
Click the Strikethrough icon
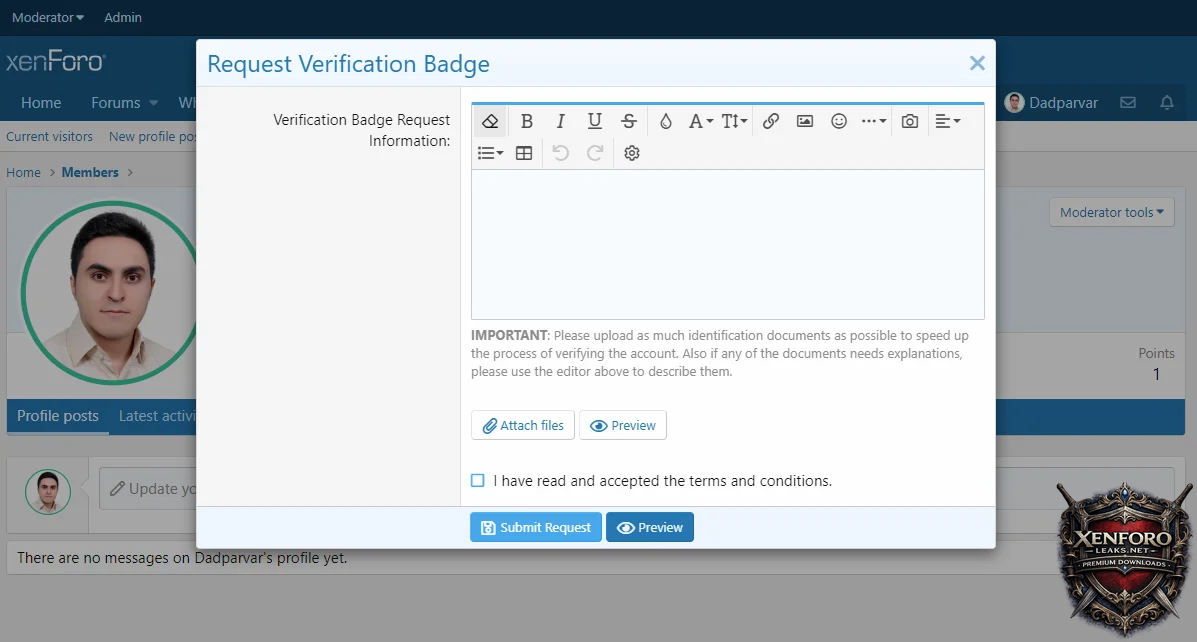tap(629, 121)
